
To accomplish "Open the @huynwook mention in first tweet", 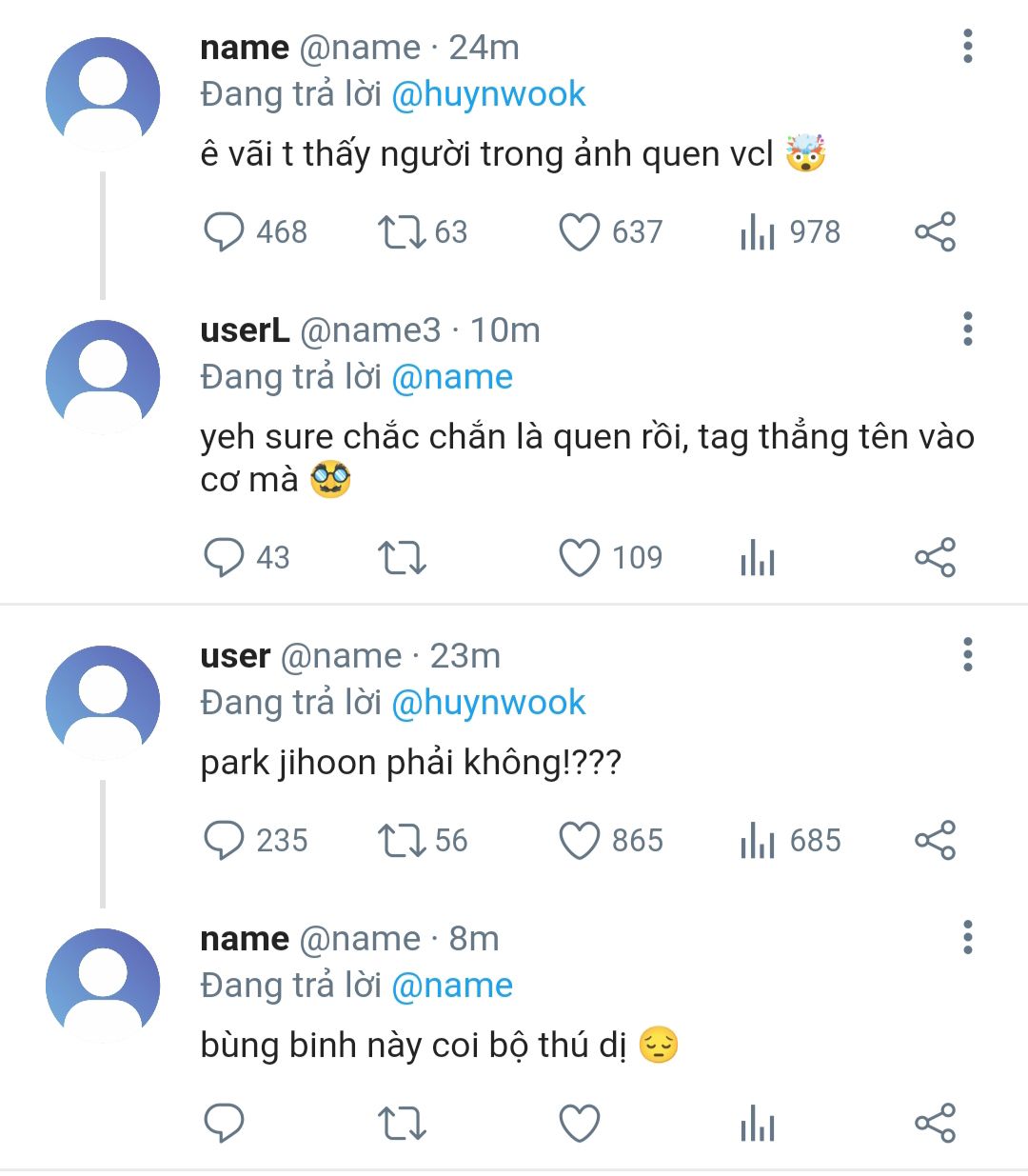I will 488,94.
